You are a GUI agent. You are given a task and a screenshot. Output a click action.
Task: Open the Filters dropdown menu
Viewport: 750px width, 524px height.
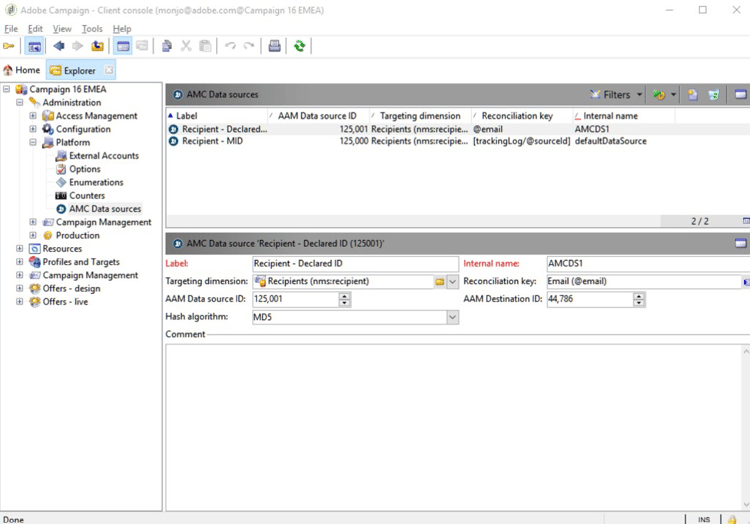pos(616,95)
